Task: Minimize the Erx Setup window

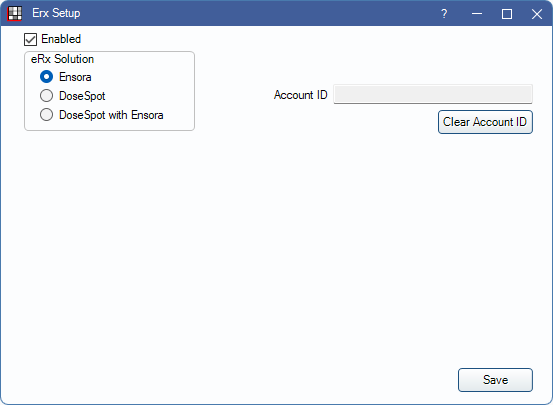Action: [477, 14]
